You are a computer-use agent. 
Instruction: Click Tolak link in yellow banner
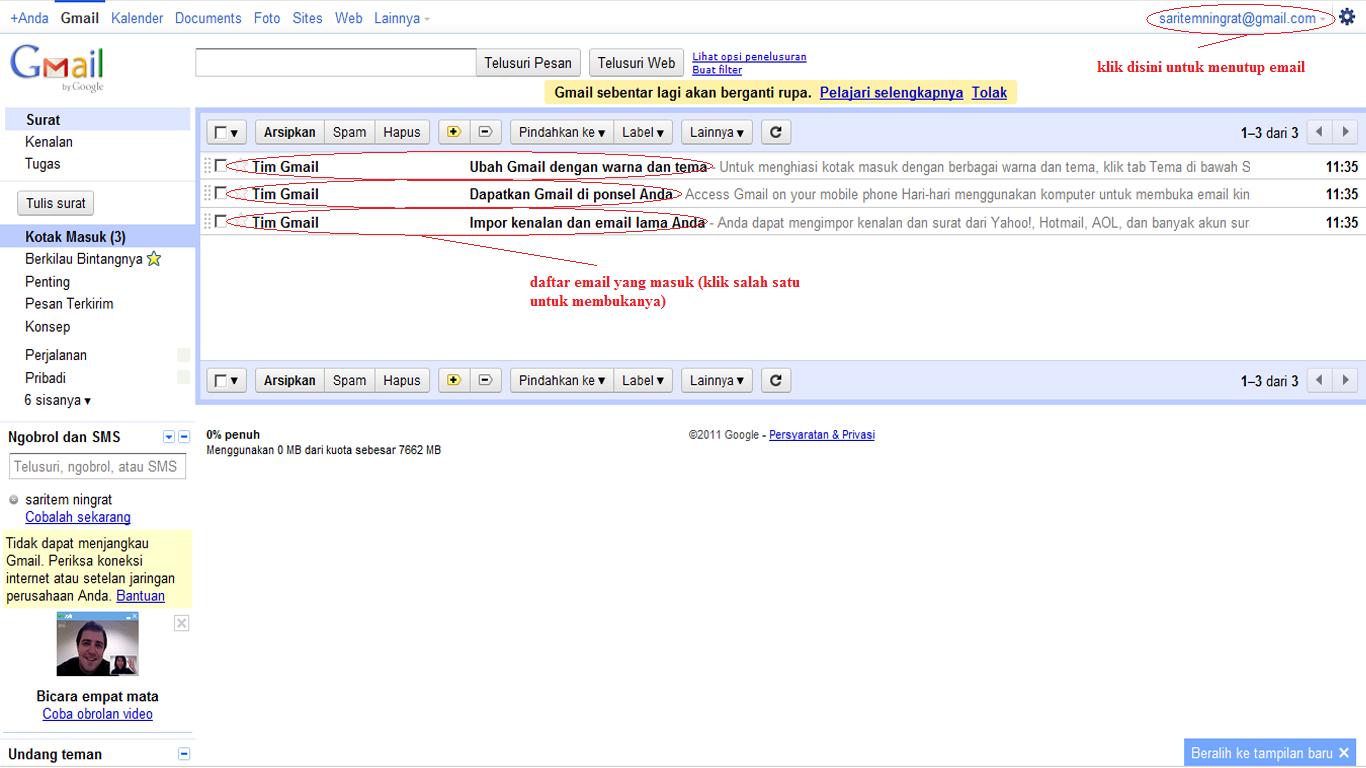(x=989, y=93)
